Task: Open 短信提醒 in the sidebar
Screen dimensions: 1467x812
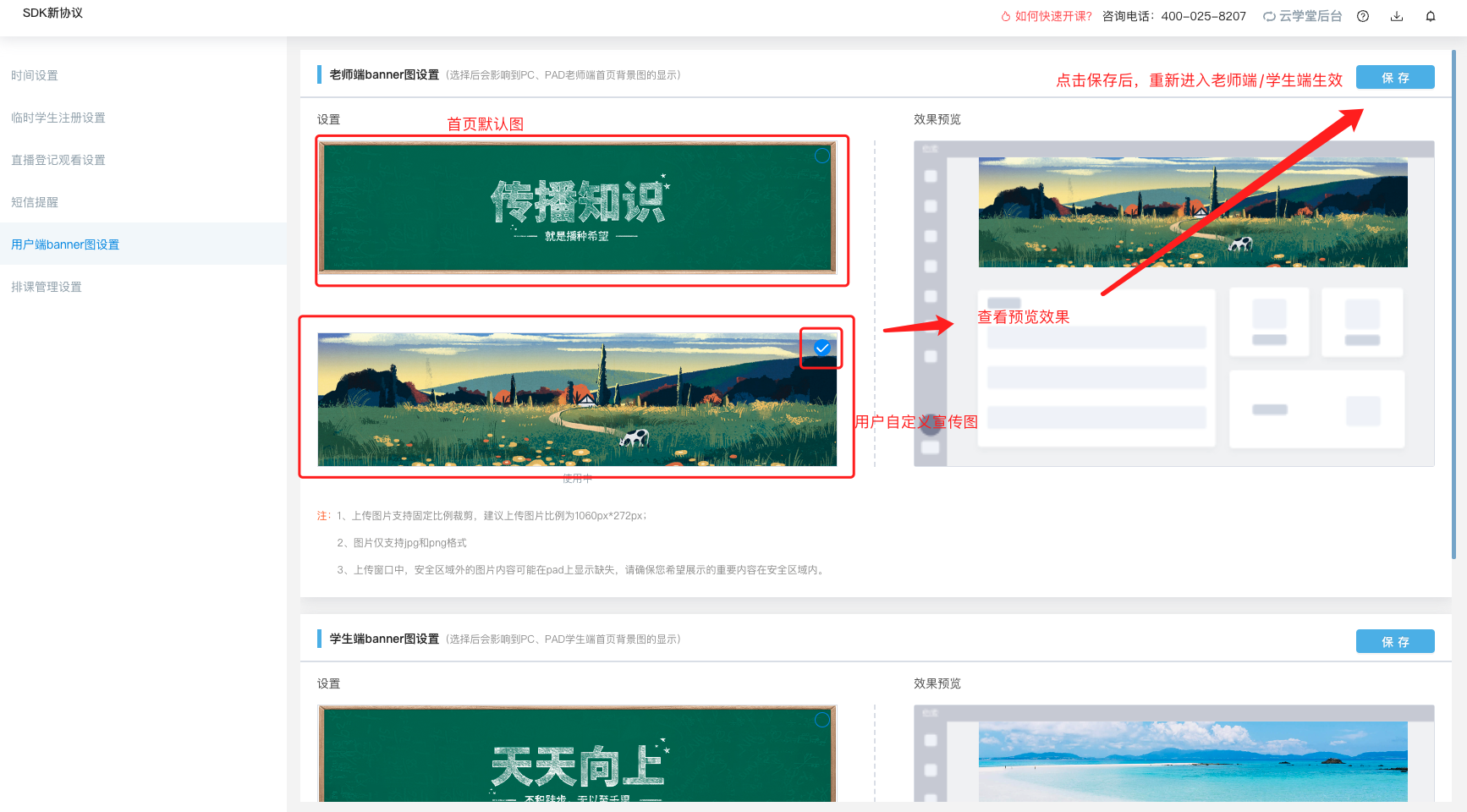Action: click(x=143, y=202)
